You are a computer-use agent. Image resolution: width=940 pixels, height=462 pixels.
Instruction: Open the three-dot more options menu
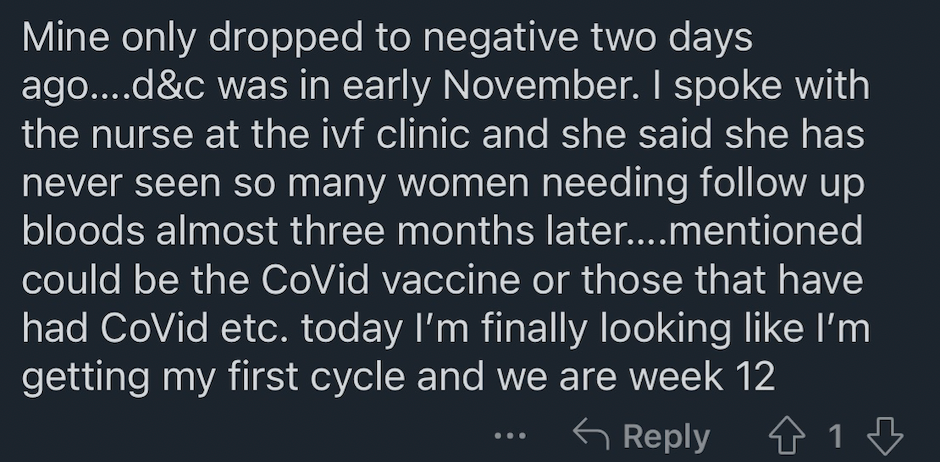pos(510,436)
